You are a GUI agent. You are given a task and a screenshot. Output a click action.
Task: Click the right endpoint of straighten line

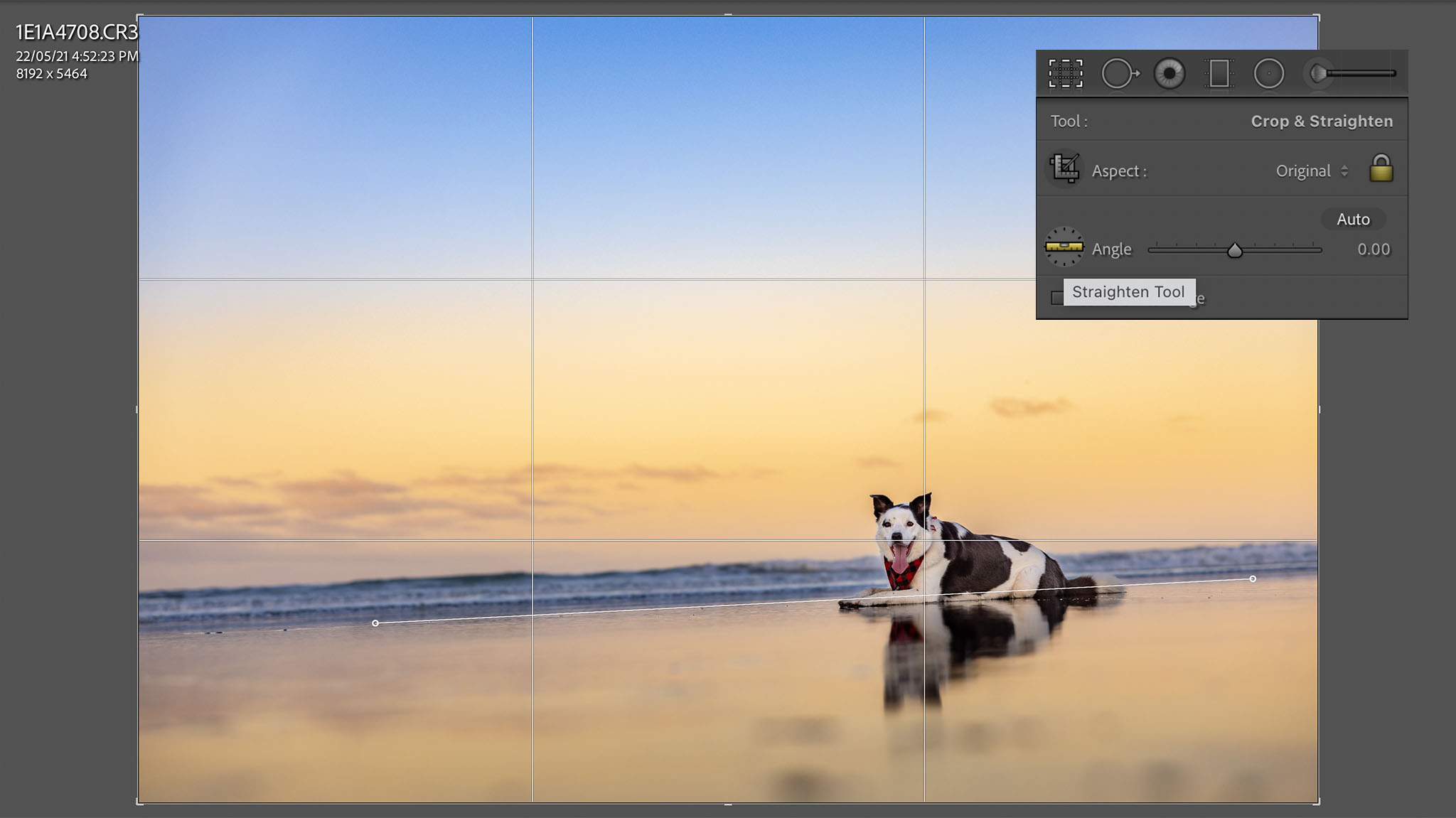click(x=1253, y=578)
